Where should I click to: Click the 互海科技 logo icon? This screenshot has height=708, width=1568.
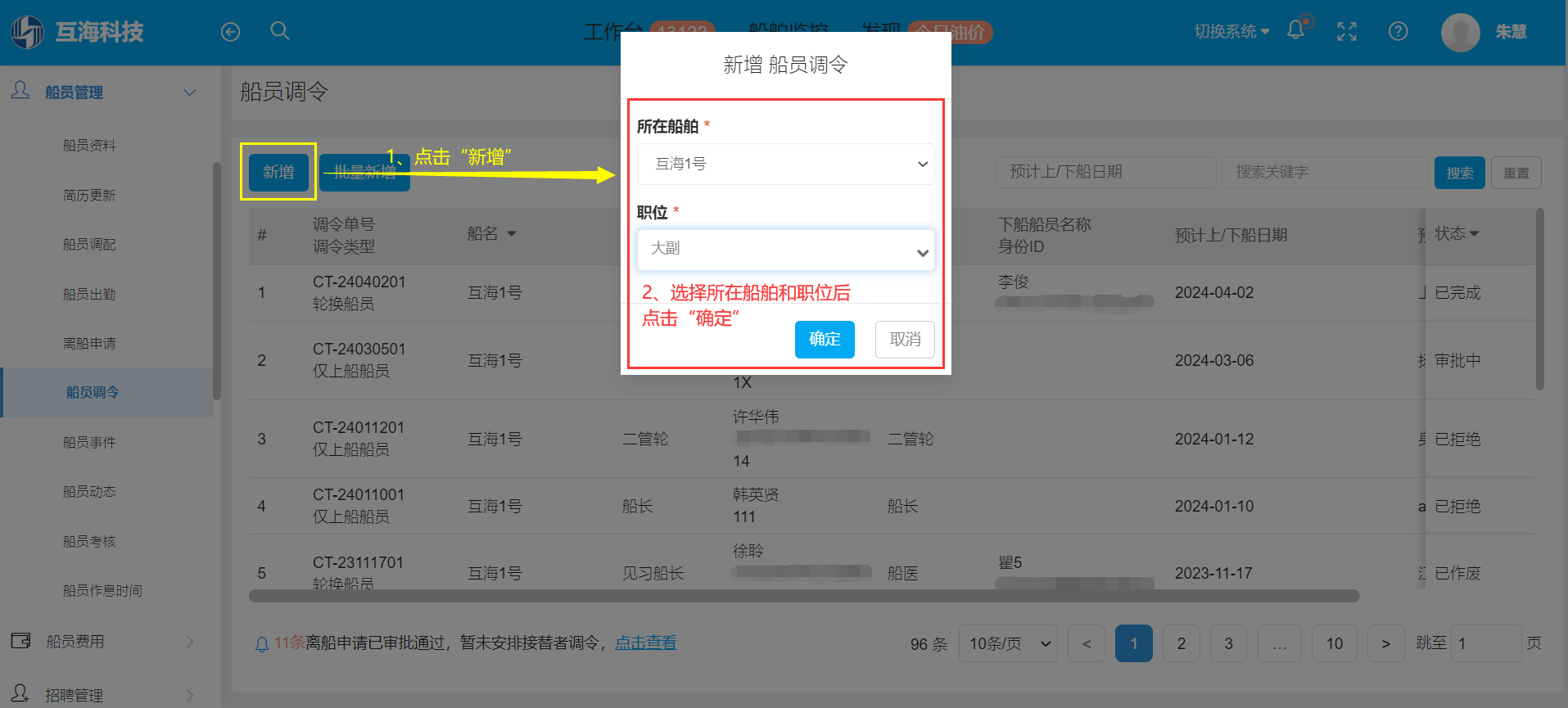pos(27,32)
